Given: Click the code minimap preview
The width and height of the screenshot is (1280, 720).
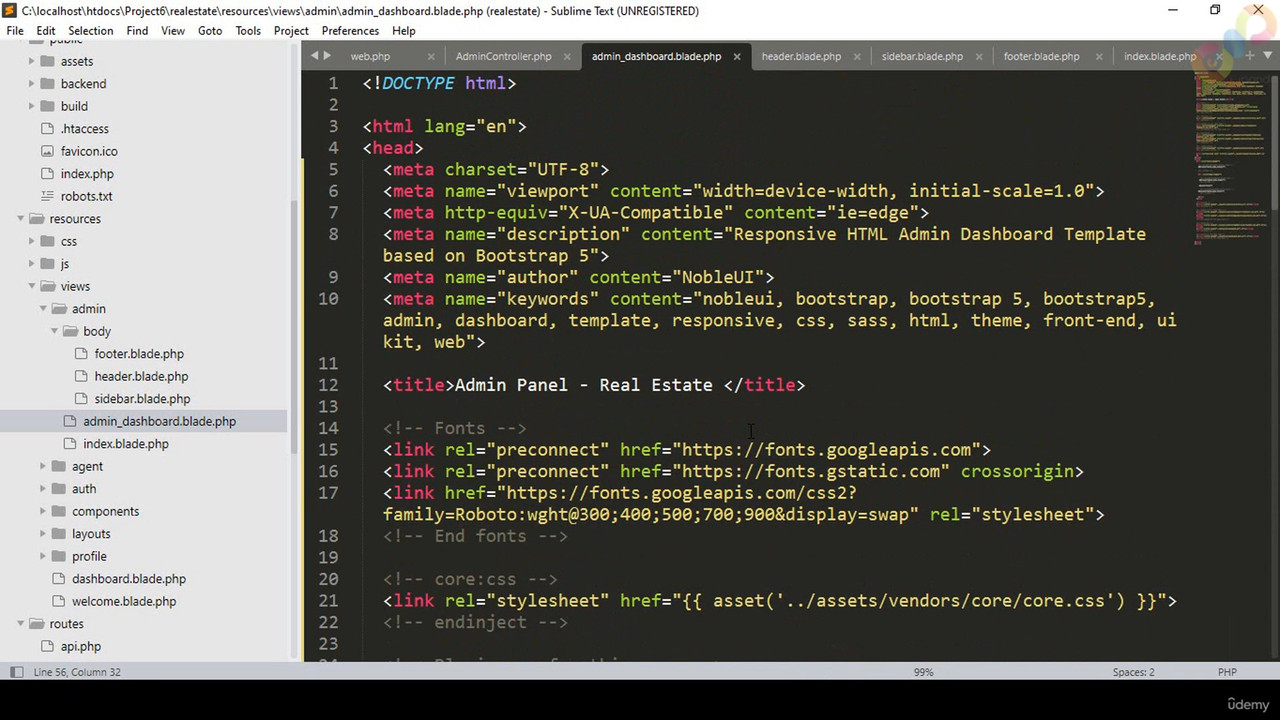Looking at the screenshot, I should point(1229,160).
